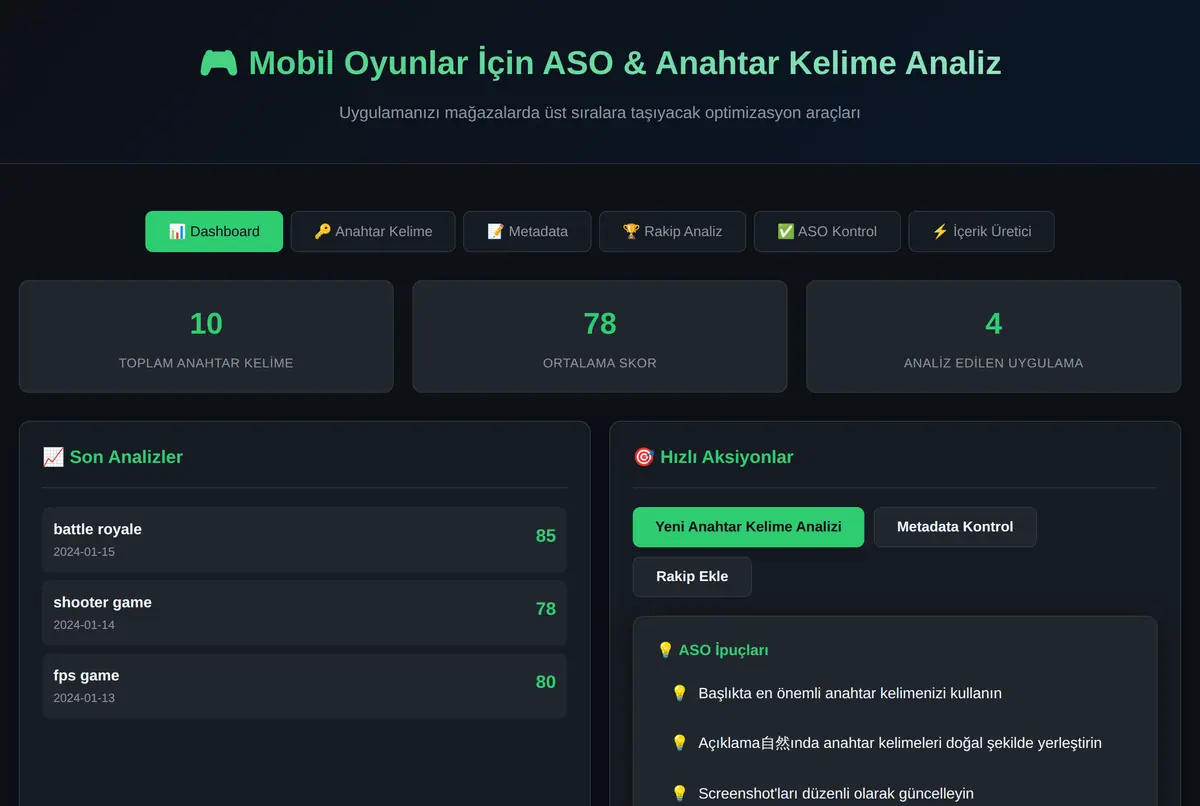Click the score 80 for fps game

click(546, 682)
